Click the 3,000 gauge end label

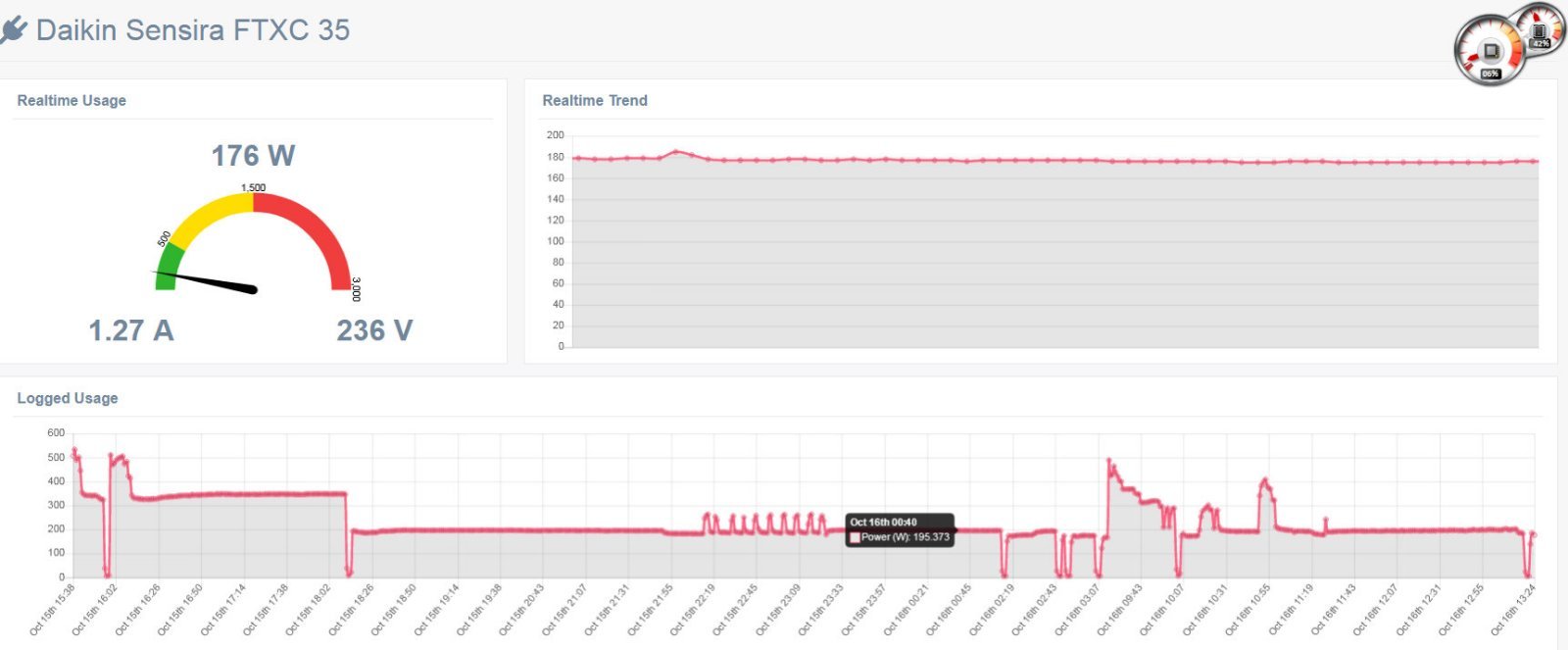(x=356, y=289)
